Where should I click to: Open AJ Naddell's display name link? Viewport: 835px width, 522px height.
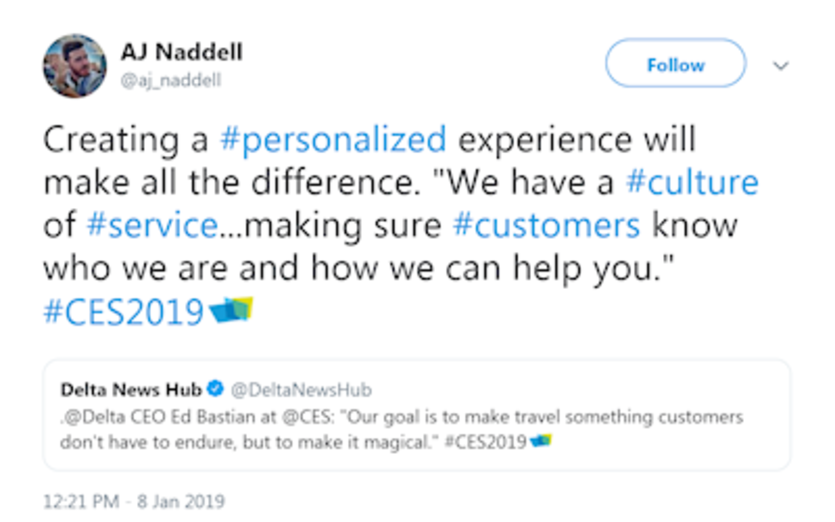click(x=182, y=52)
